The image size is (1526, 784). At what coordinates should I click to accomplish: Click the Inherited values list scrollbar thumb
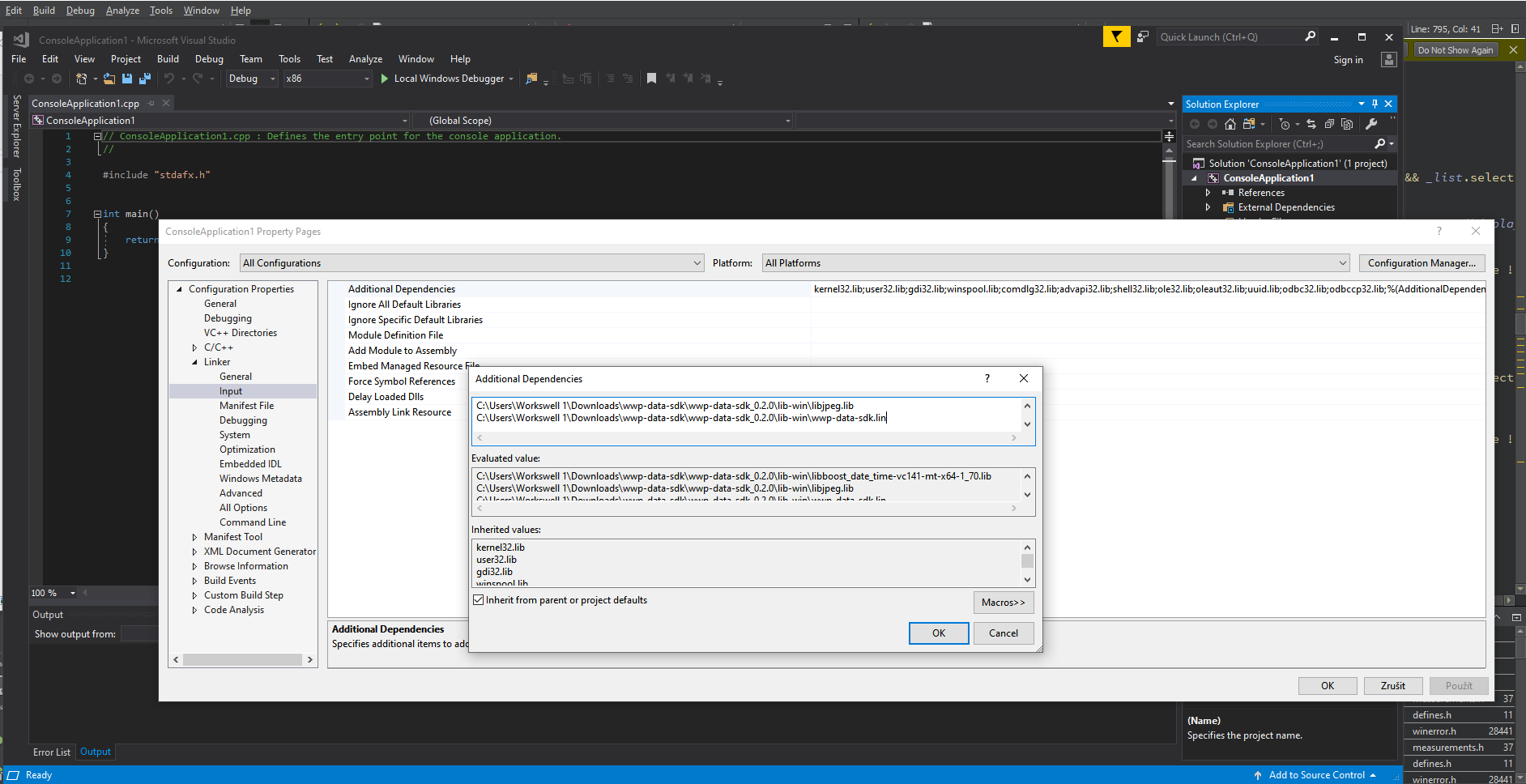click(x=1027, y=561)
